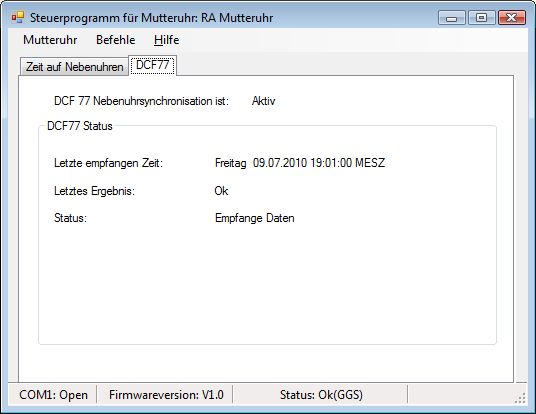The image size is (536, 414).
Task: Maximize the Steuerprogramm window
Action: click(481, 17)
